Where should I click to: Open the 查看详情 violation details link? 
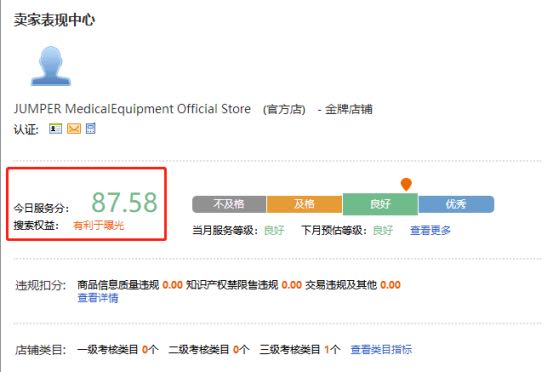(98, 298)
